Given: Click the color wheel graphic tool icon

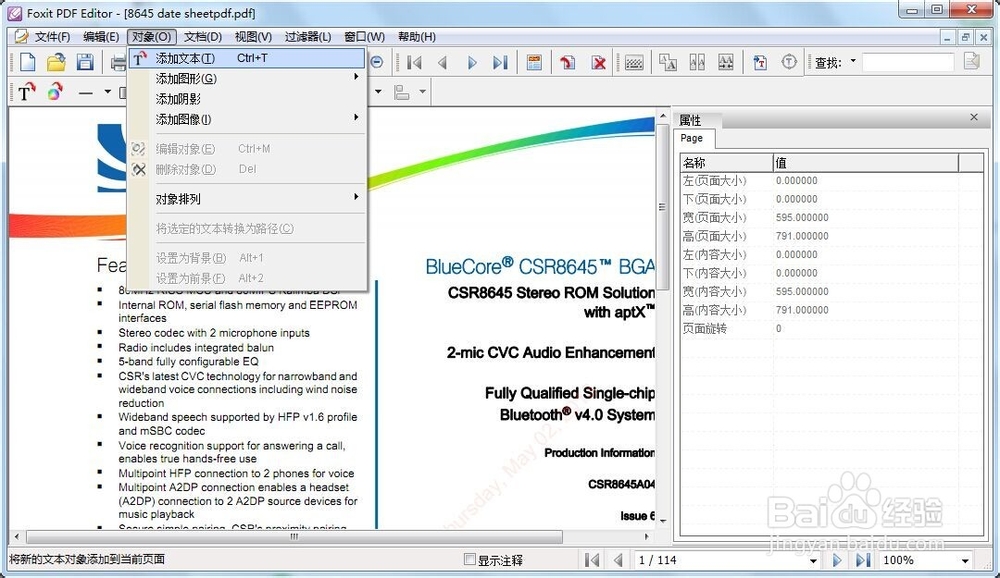Looking at the screenshot, I should click(55, 92).
